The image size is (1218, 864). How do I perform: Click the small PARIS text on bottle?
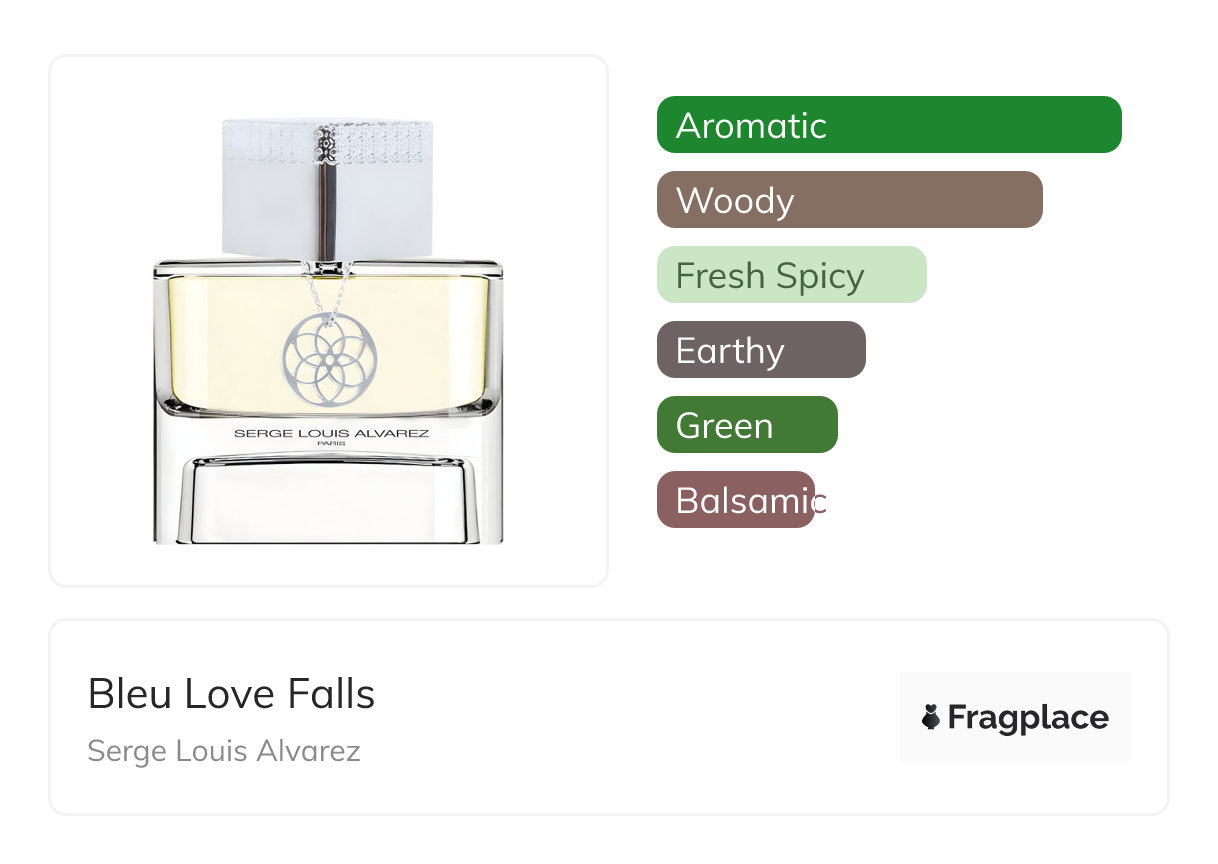coord(331,444)
